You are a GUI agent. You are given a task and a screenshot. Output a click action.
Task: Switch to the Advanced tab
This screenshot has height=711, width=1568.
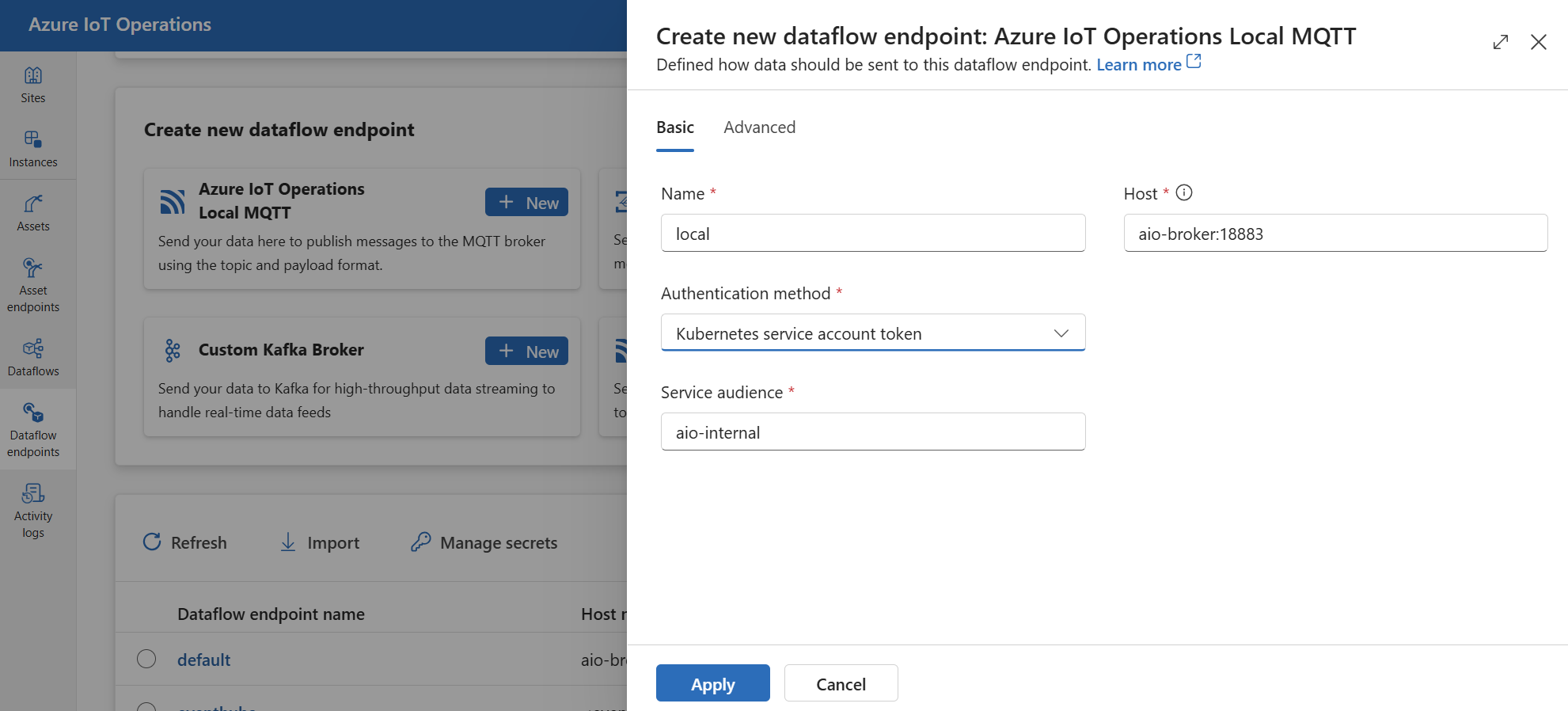(760, 127)
